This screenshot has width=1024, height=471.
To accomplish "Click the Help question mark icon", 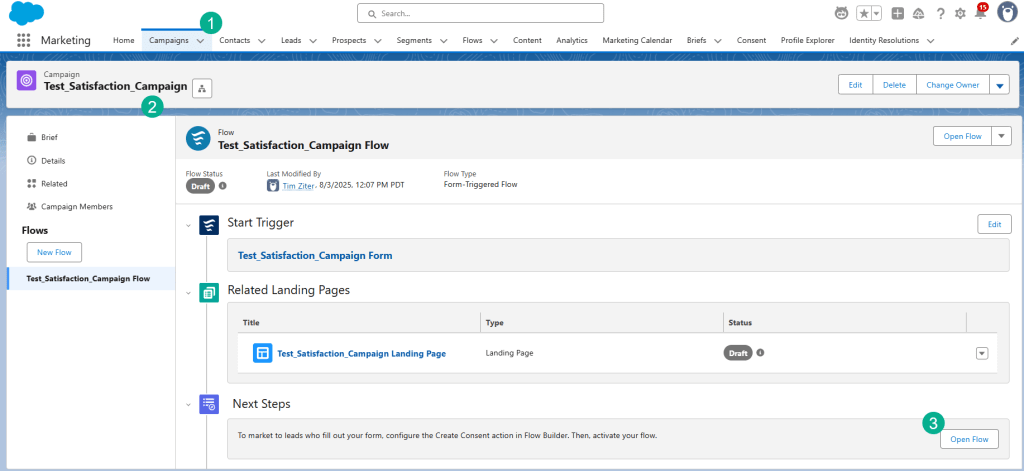I will [940, 13].
